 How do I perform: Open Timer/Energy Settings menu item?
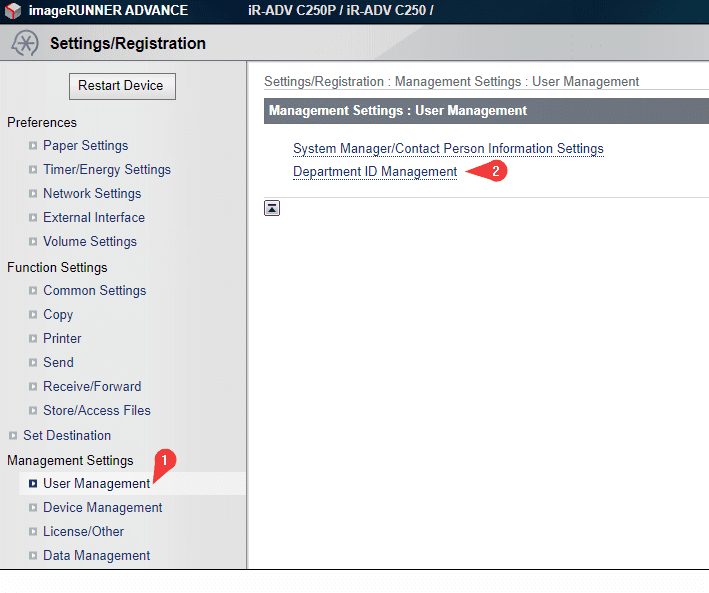106,170
